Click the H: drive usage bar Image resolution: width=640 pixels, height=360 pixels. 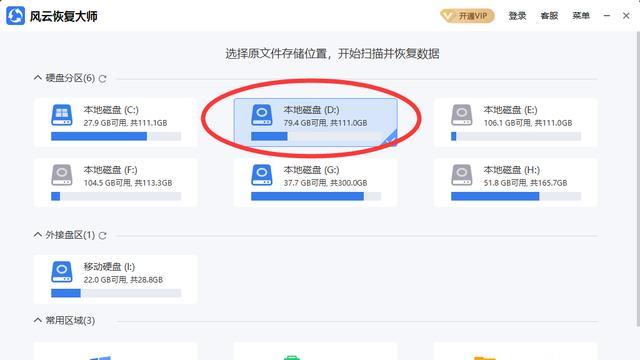tap(516, 196)
